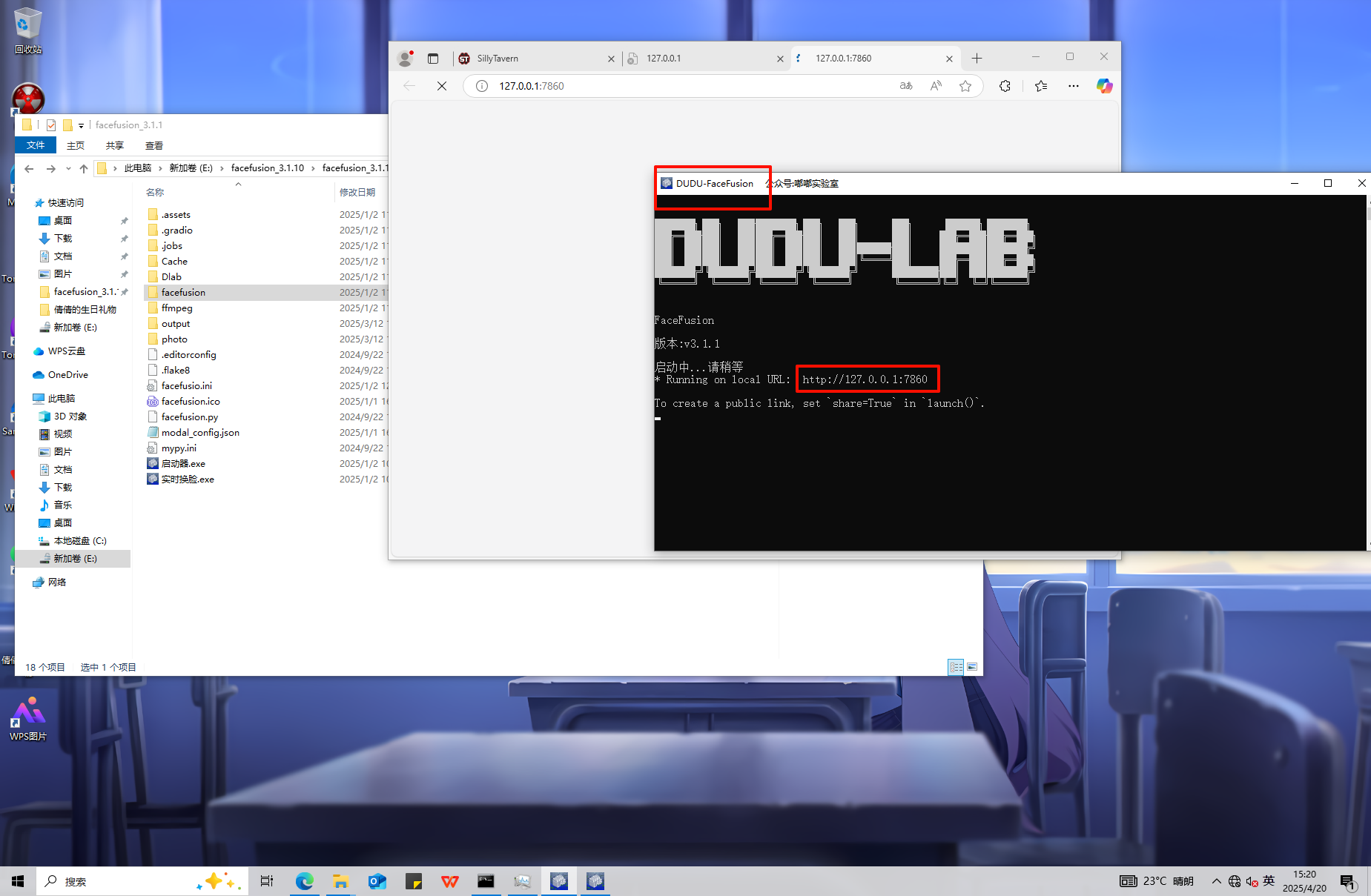Stop loading the page in Edge

[x=442, y=86]
